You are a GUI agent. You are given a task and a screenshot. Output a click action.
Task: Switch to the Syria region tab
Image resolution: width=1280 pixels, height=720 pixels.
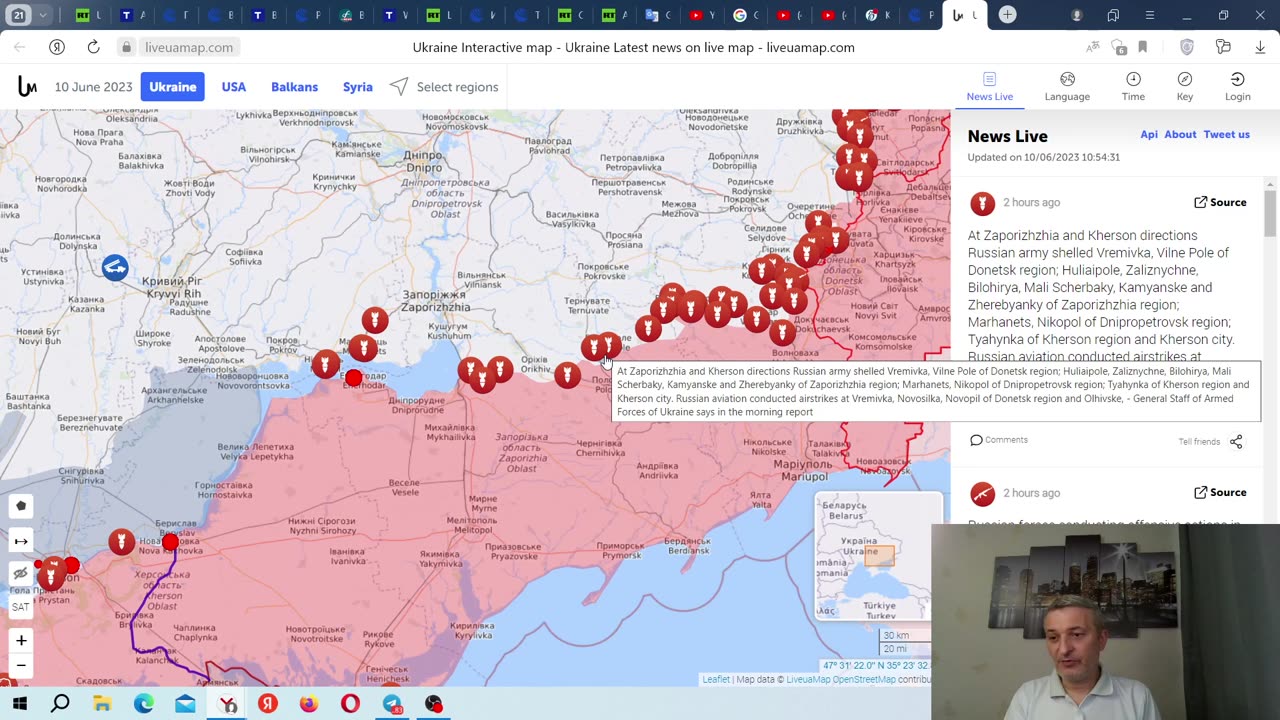358,87
